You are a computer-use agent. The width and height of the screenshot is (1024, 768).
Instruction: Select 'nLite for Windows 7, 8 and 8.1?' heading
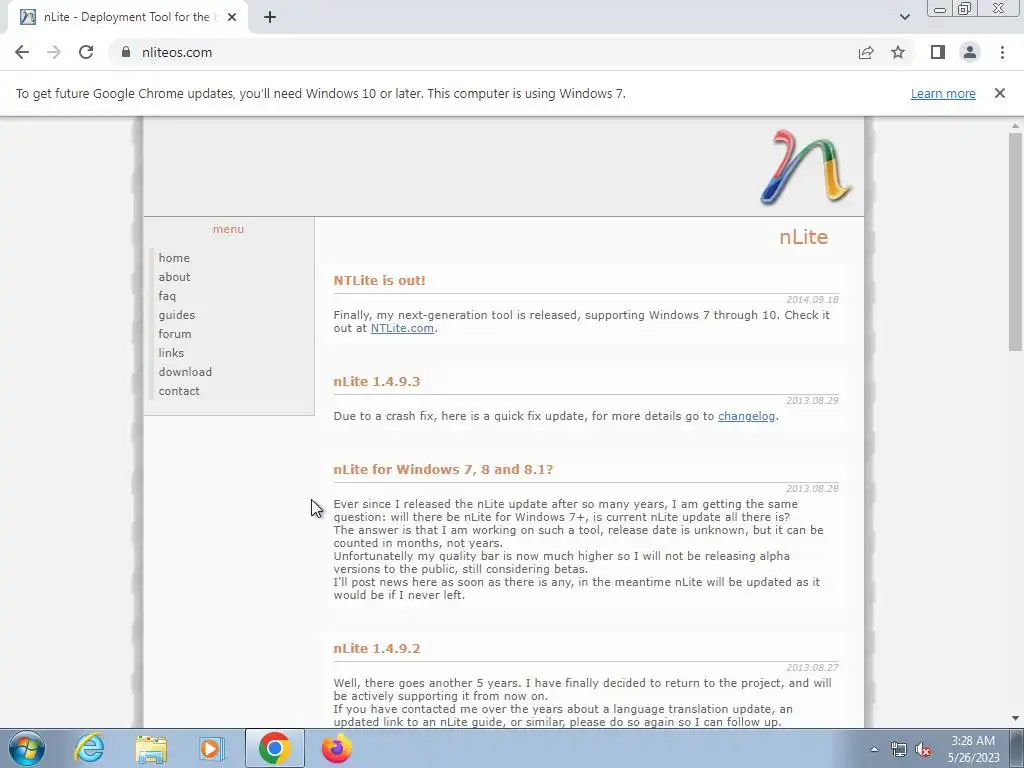pyautogui.click(x=443, y=470)
